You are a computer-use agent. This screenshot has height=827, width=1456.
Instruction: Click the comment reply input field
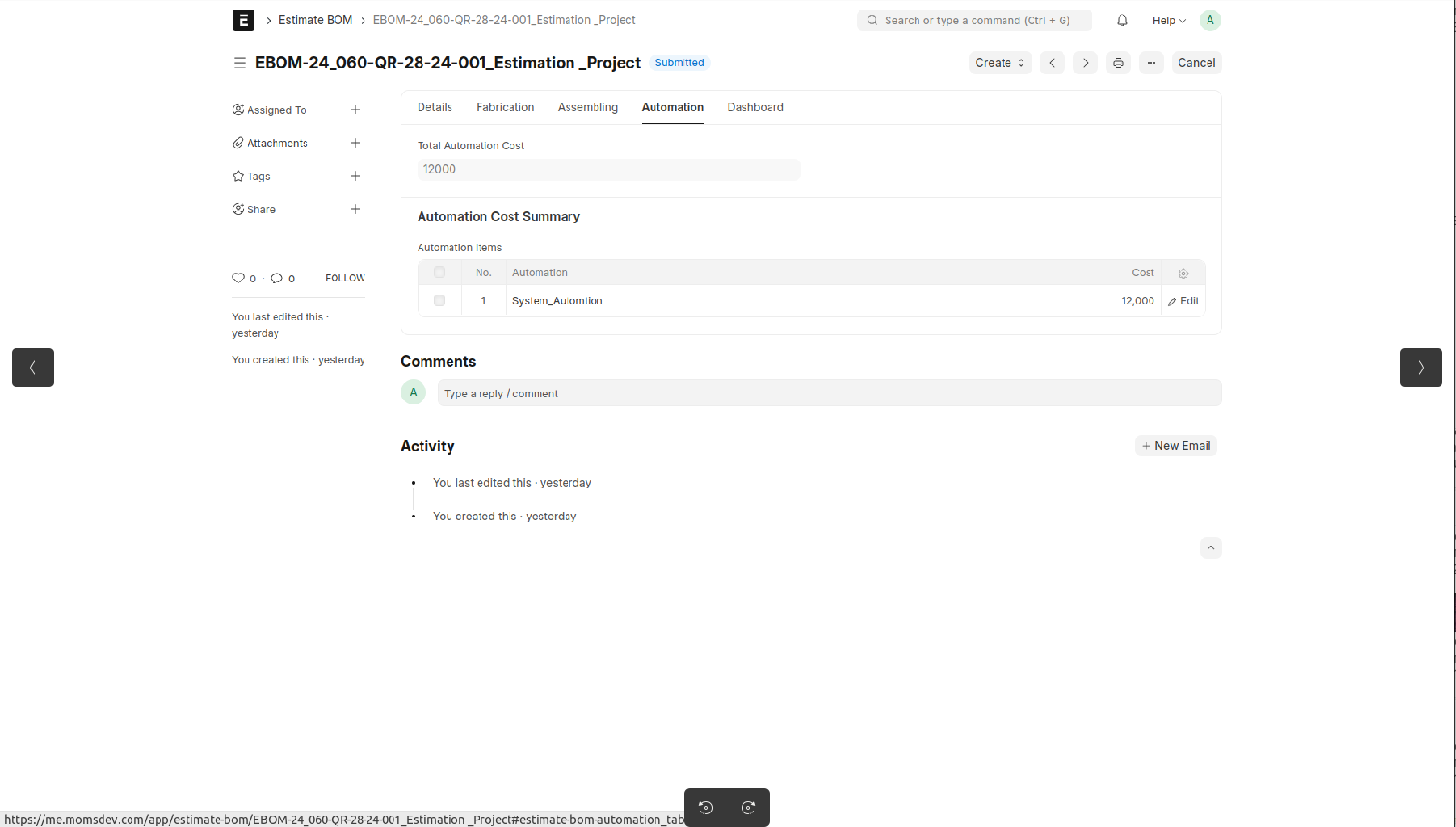[829, 394]
